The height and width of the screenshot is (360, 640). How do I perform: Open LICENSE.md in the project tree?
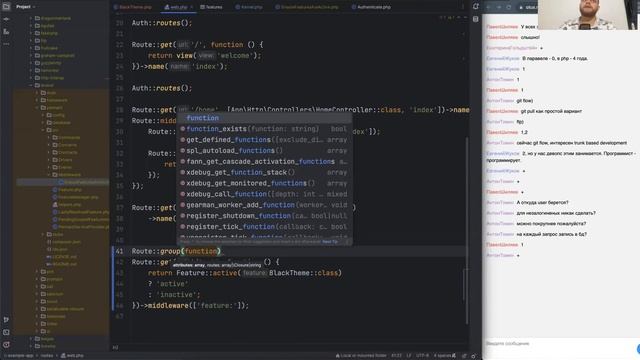coord(62,257)
